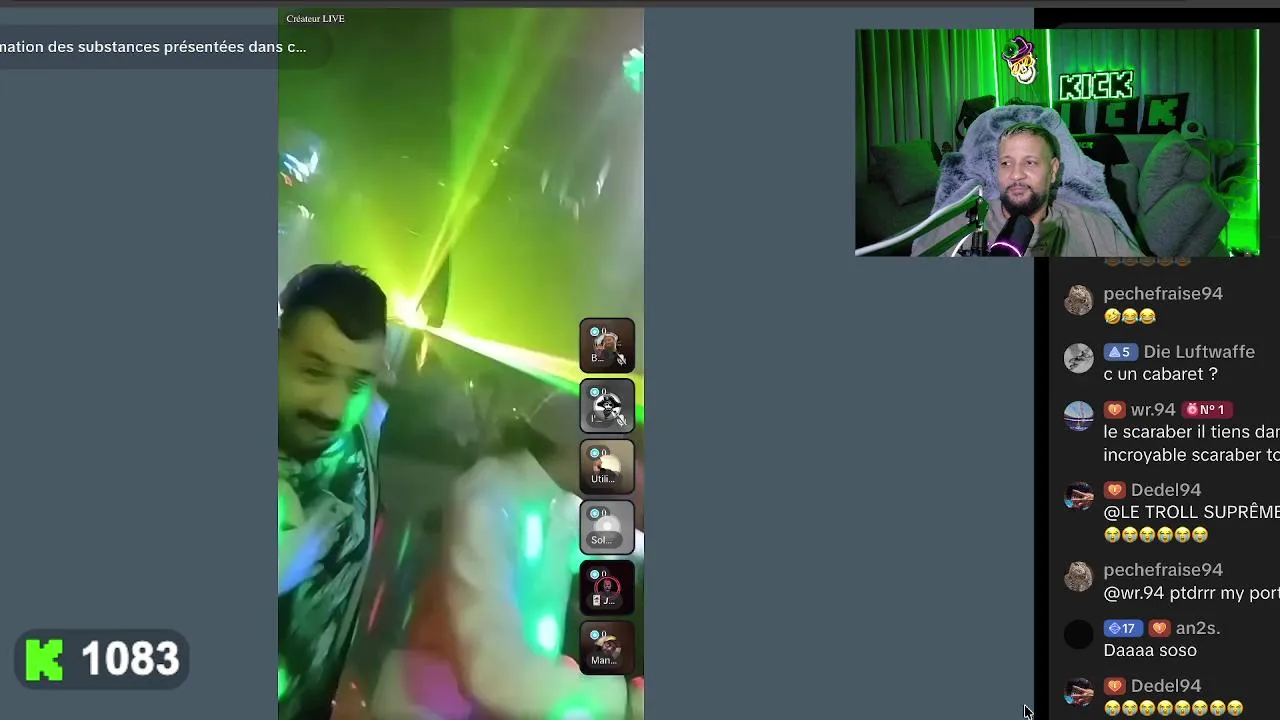Image resolution: width=1280 pixels, height=720 pixels.
Task: Click the main vertical live video
Action: point(461,364)
